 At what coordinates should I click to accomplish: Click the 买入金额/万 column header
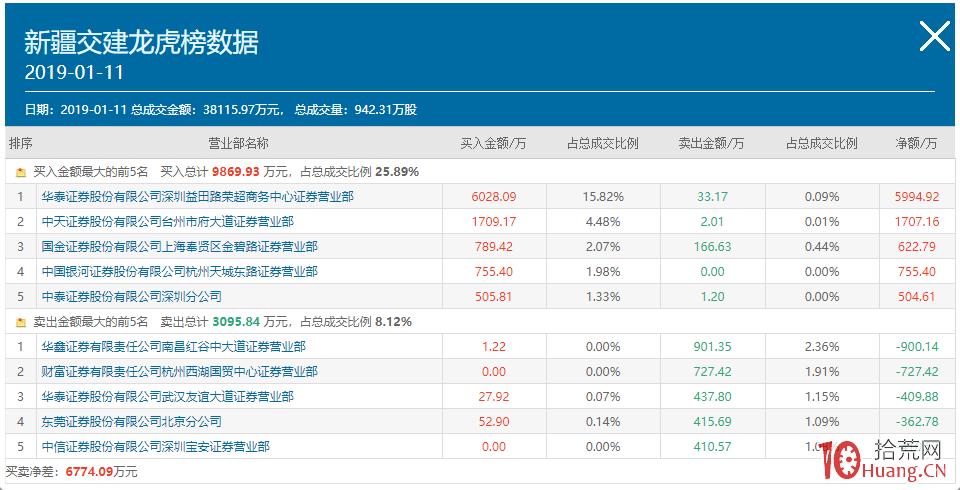pos(493,144)
